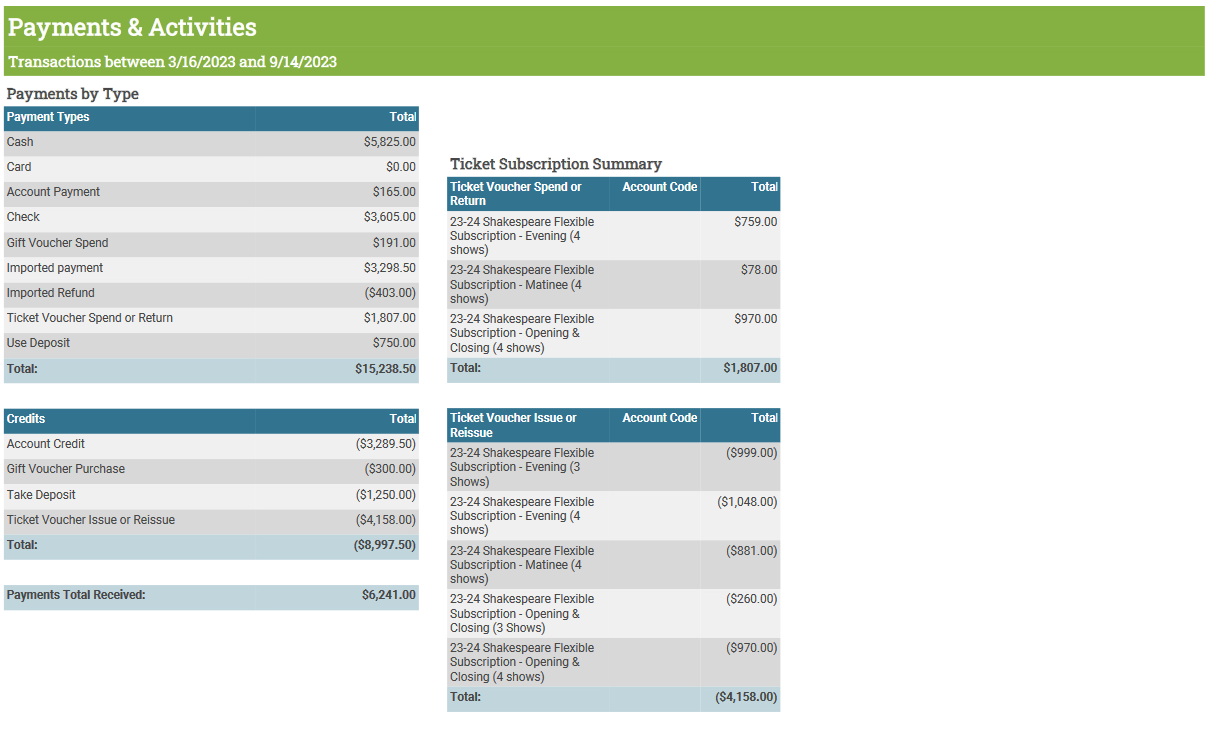
Task: Select the Imported payment row label
Action: pyautogui.click(x=55, y=268)
